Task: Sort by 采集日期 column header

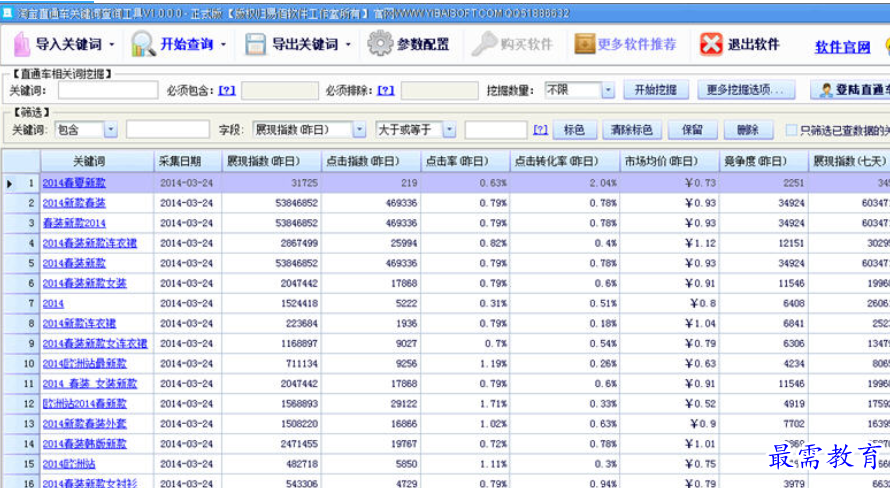Action: (188, 162)
